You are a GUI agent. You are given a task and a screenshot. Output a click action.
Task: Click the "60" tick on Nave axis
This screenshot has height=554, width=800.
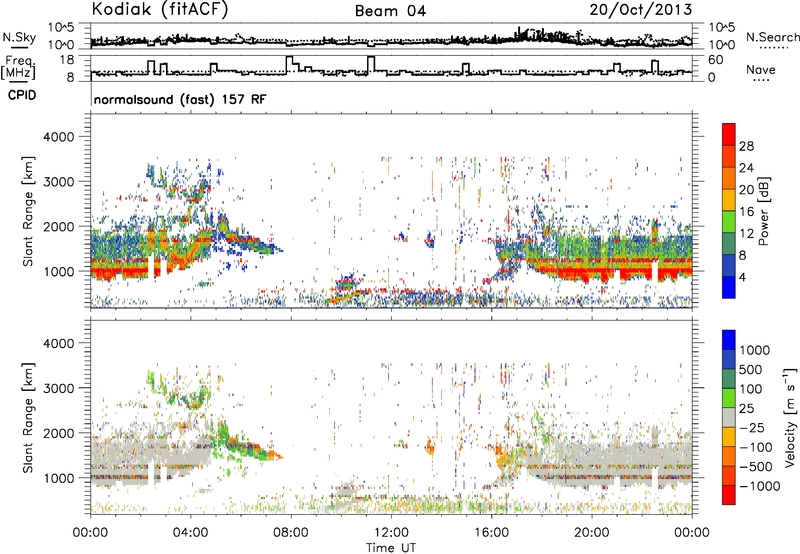[x=716, y=60]
